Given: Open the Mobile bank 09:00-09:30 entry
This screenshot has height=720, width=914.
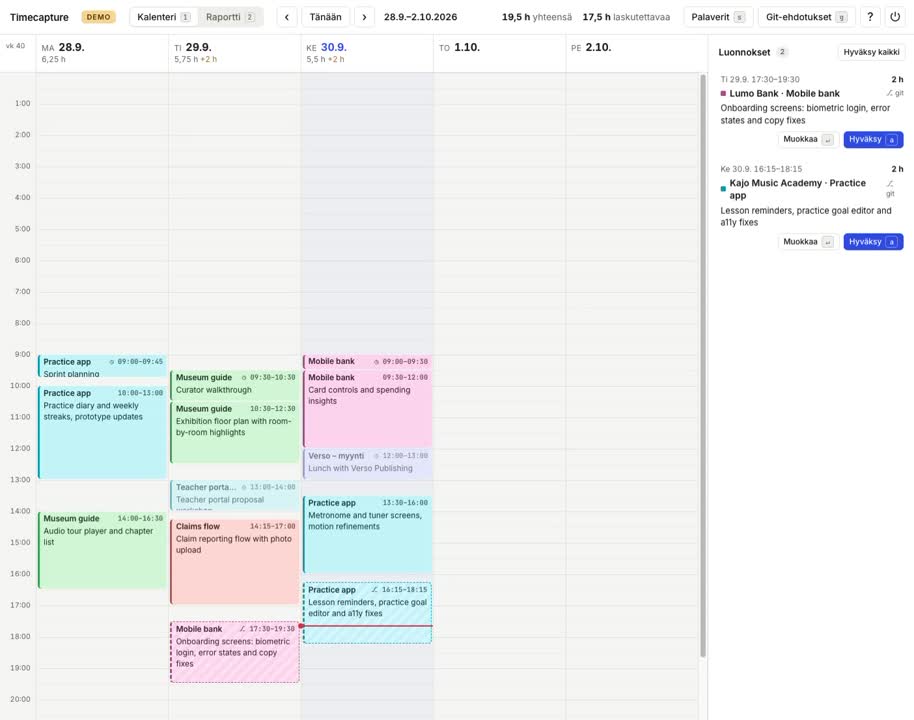Looking at the screenshot, I should (367, 361).
